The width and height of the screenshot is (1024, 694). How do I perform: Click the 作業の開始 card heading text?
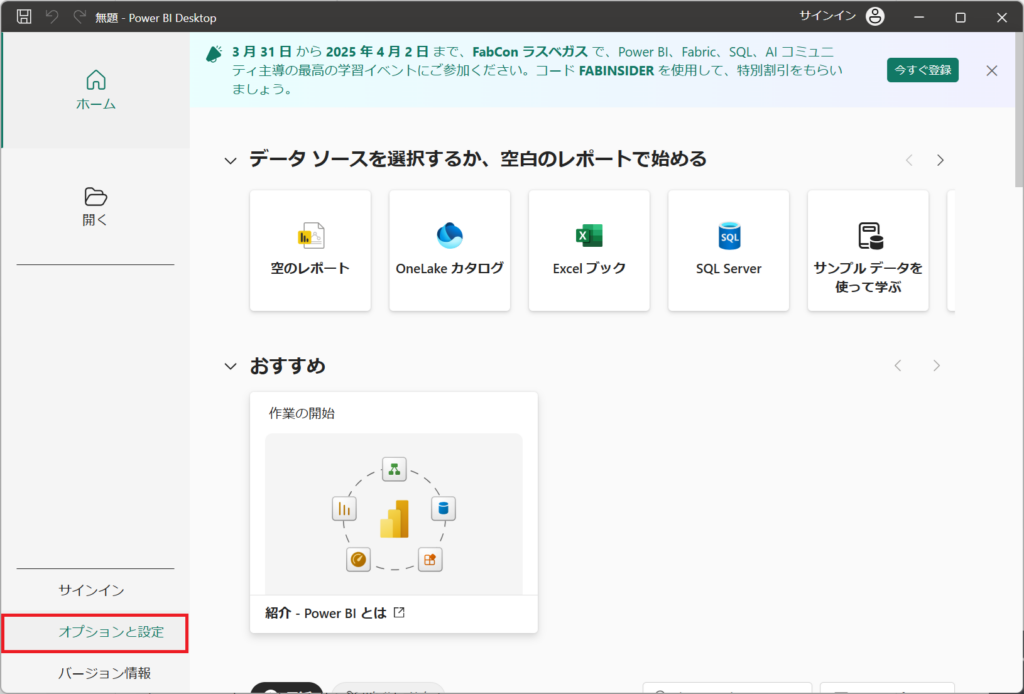(x=302, y=413)
